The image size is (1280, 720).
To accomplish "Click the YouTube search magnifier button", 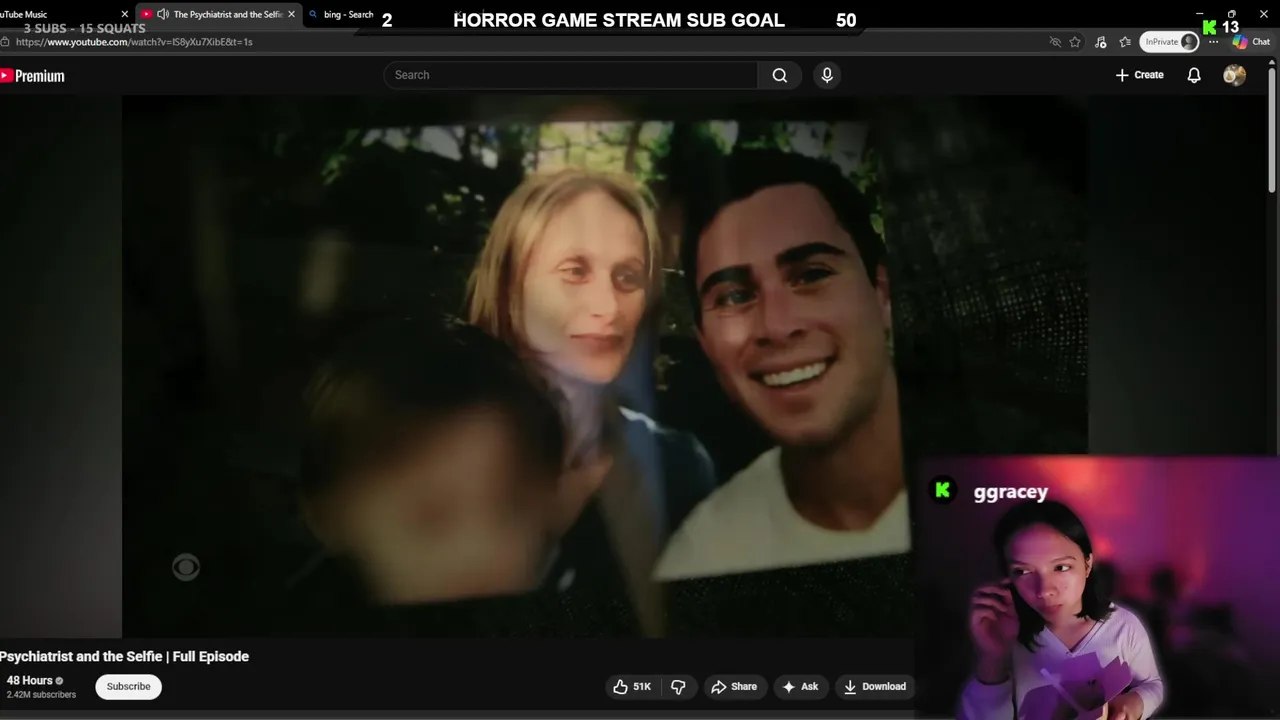I will coord(780,75).
